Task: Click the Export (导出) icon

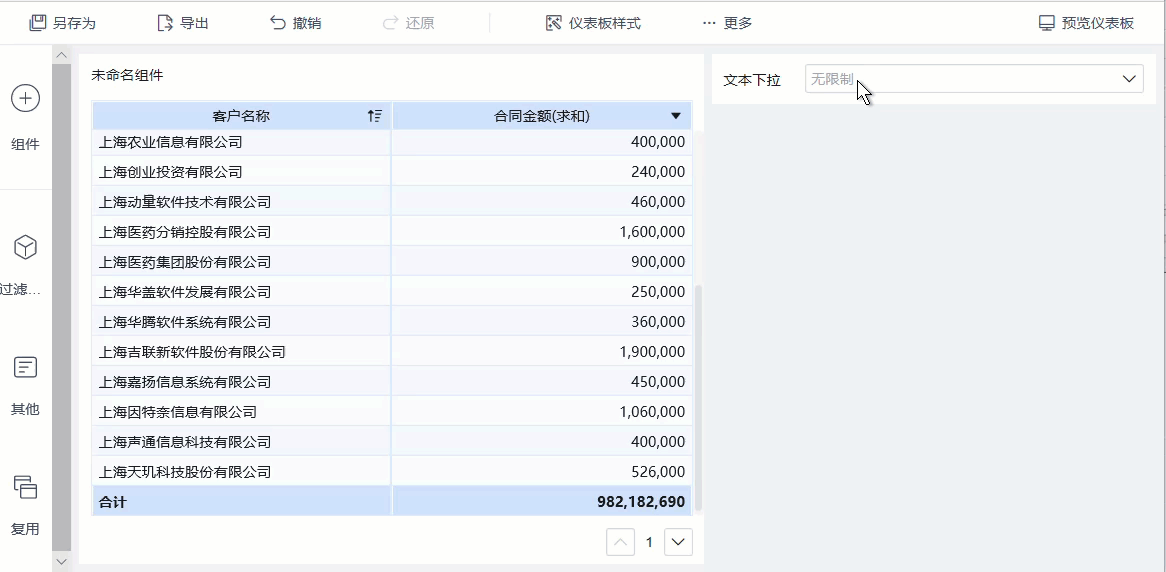Action: coord(166,22)
